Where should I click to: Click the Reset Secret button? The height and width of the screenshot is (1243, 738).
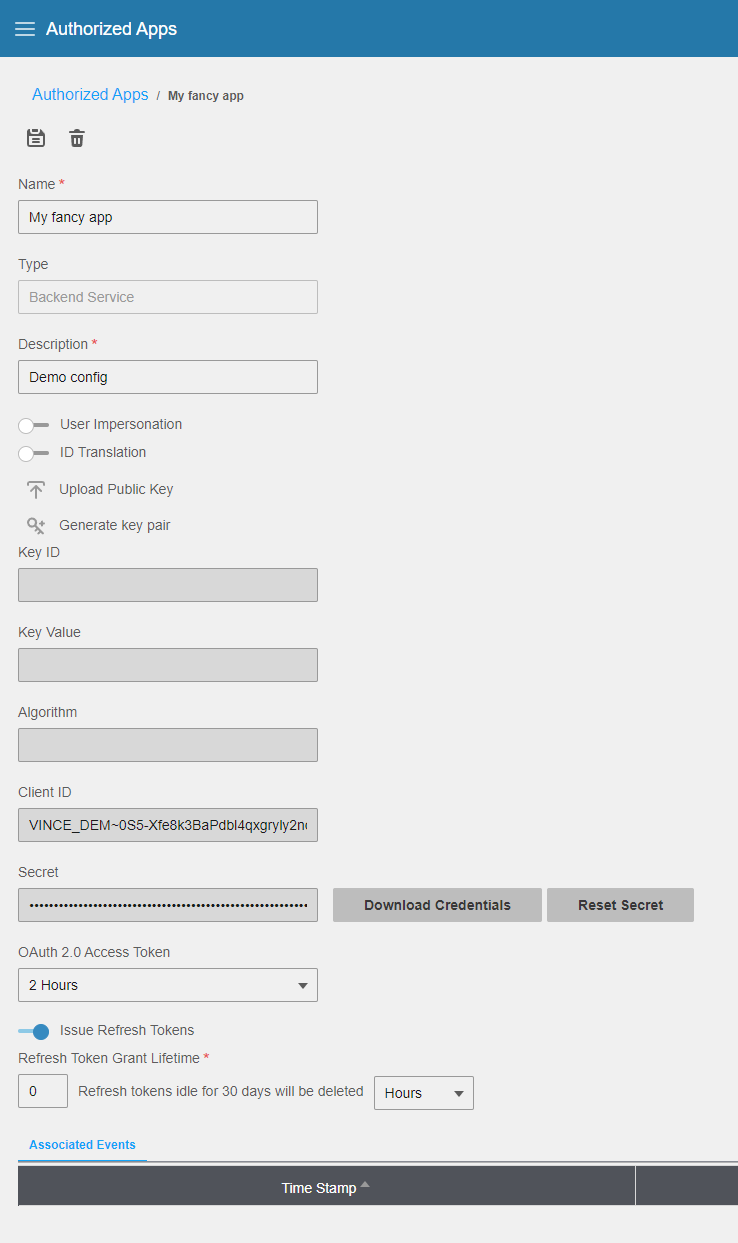[620, 905]
